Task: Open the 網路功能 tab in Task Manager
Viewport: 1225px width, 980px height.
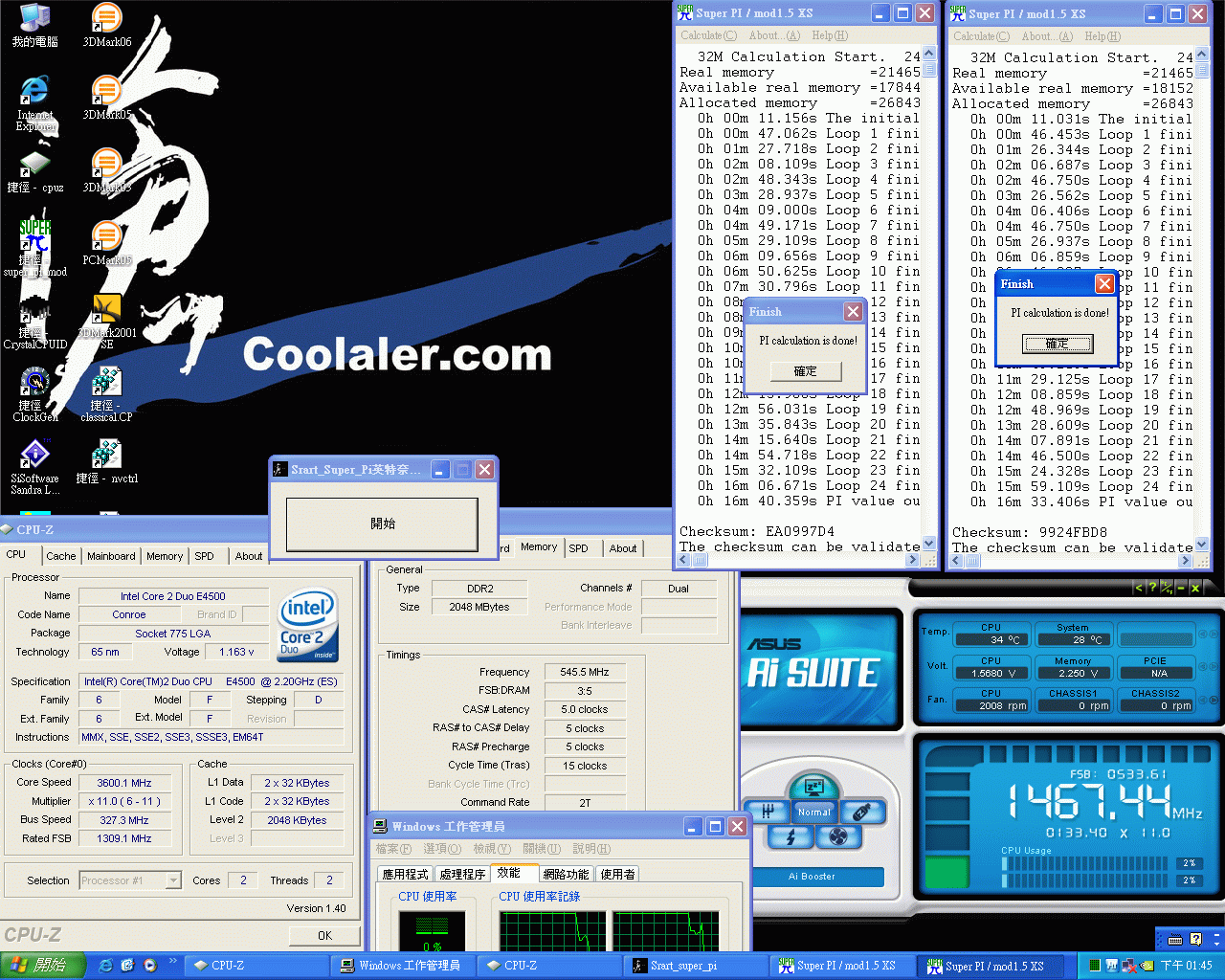Action: coord(566,874)
